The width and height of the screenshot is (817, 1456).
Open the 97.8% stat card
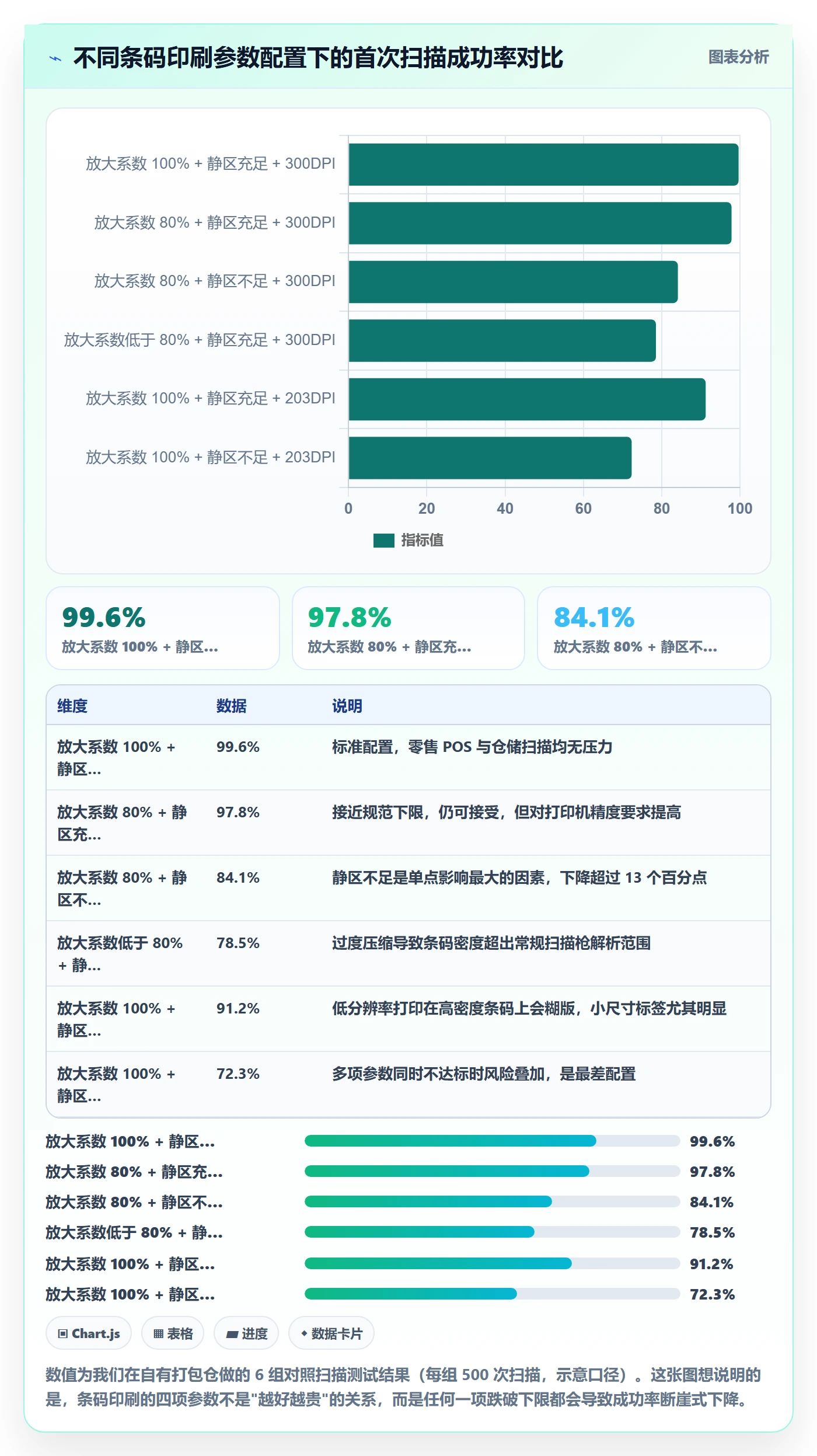point(408,628)
